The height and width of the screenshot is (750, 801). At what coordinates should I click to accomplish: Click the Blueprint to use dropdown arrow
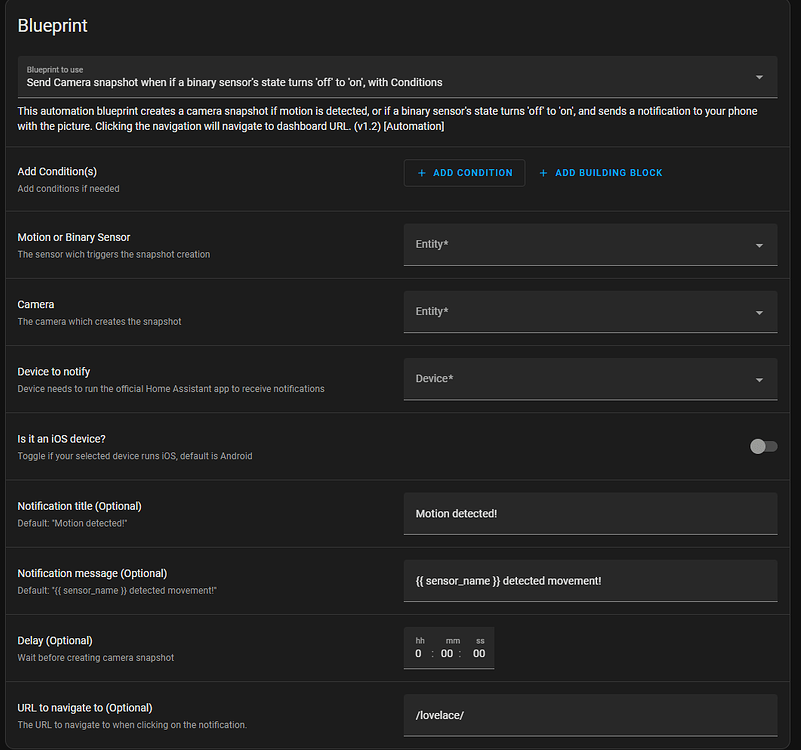759,77
